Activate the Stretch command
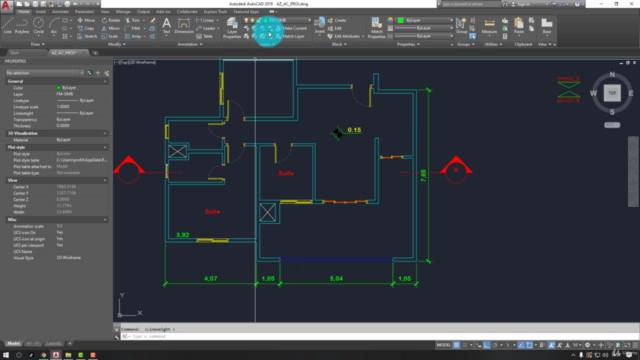 [87, 36]
